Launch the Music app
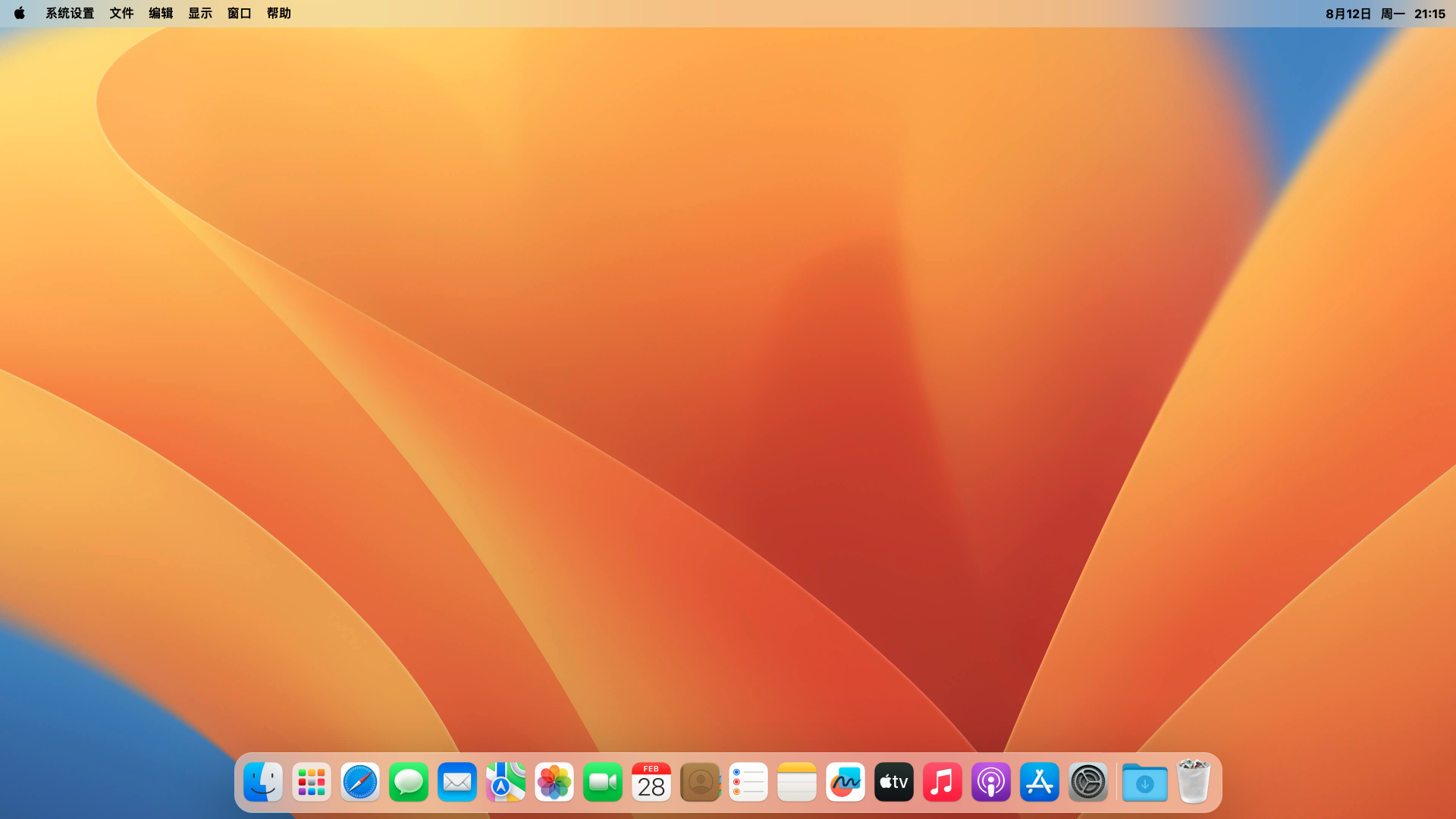The height and width of the screenshot is (819, 1456). pos(943,782)
